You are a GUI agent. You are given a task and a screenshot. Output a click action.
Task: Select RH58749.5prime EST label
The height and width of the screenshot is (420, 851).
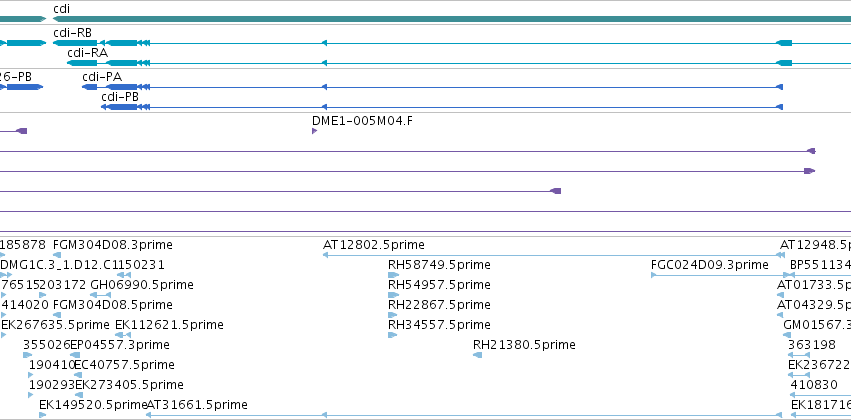[439, 265]
